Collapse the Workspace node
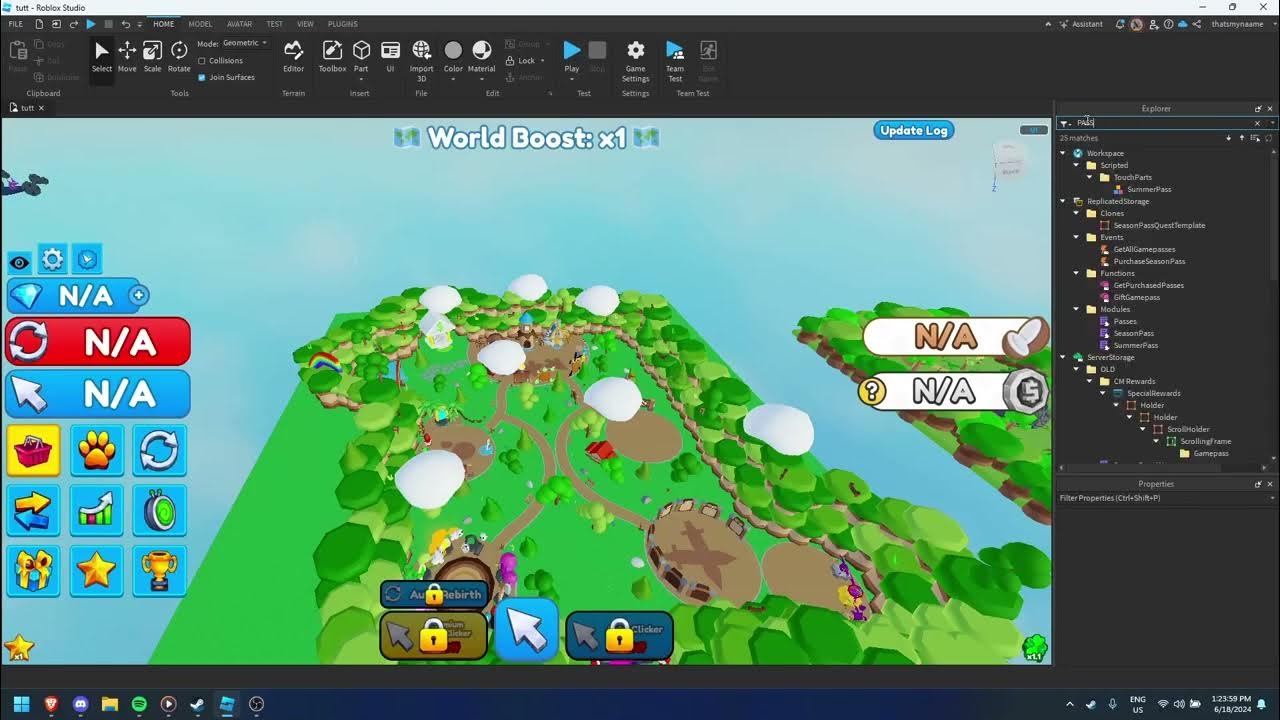 [1064, 153]
